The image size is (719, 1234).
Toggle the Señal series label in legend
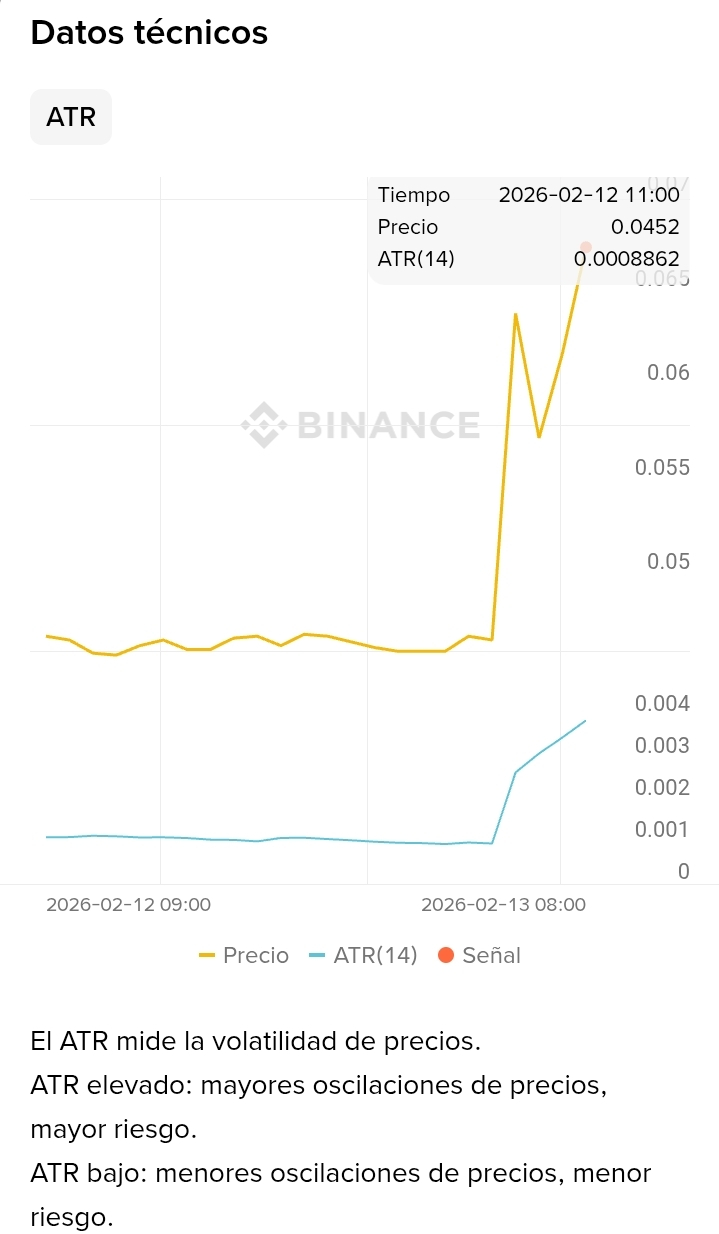491,956
